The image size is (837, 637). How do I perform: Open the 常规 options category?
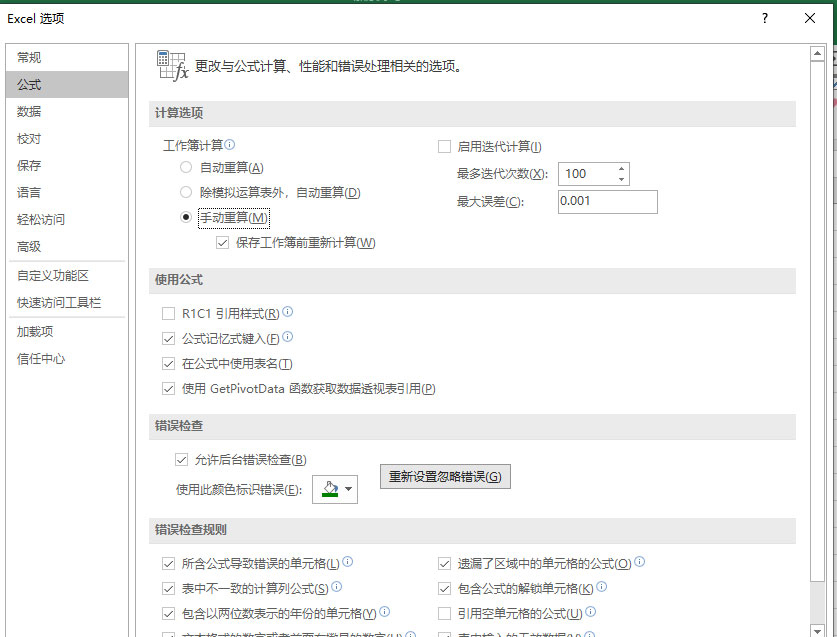[x=67, y=57]
